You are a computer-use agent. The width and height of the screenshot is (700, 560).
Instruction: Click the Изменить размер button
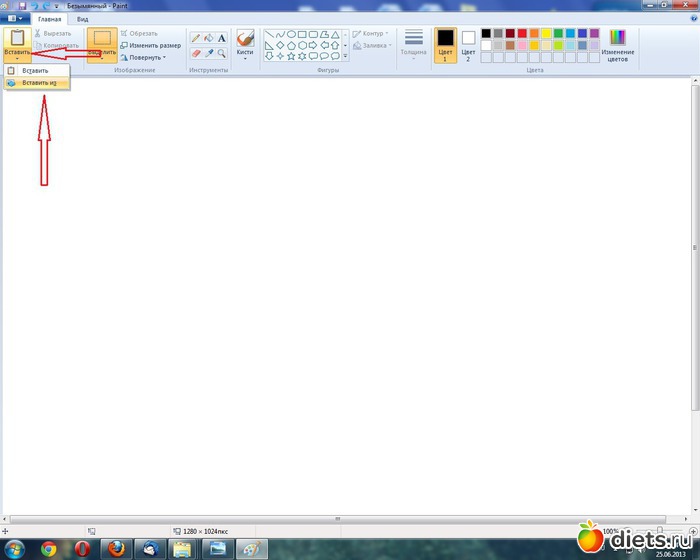152,45
